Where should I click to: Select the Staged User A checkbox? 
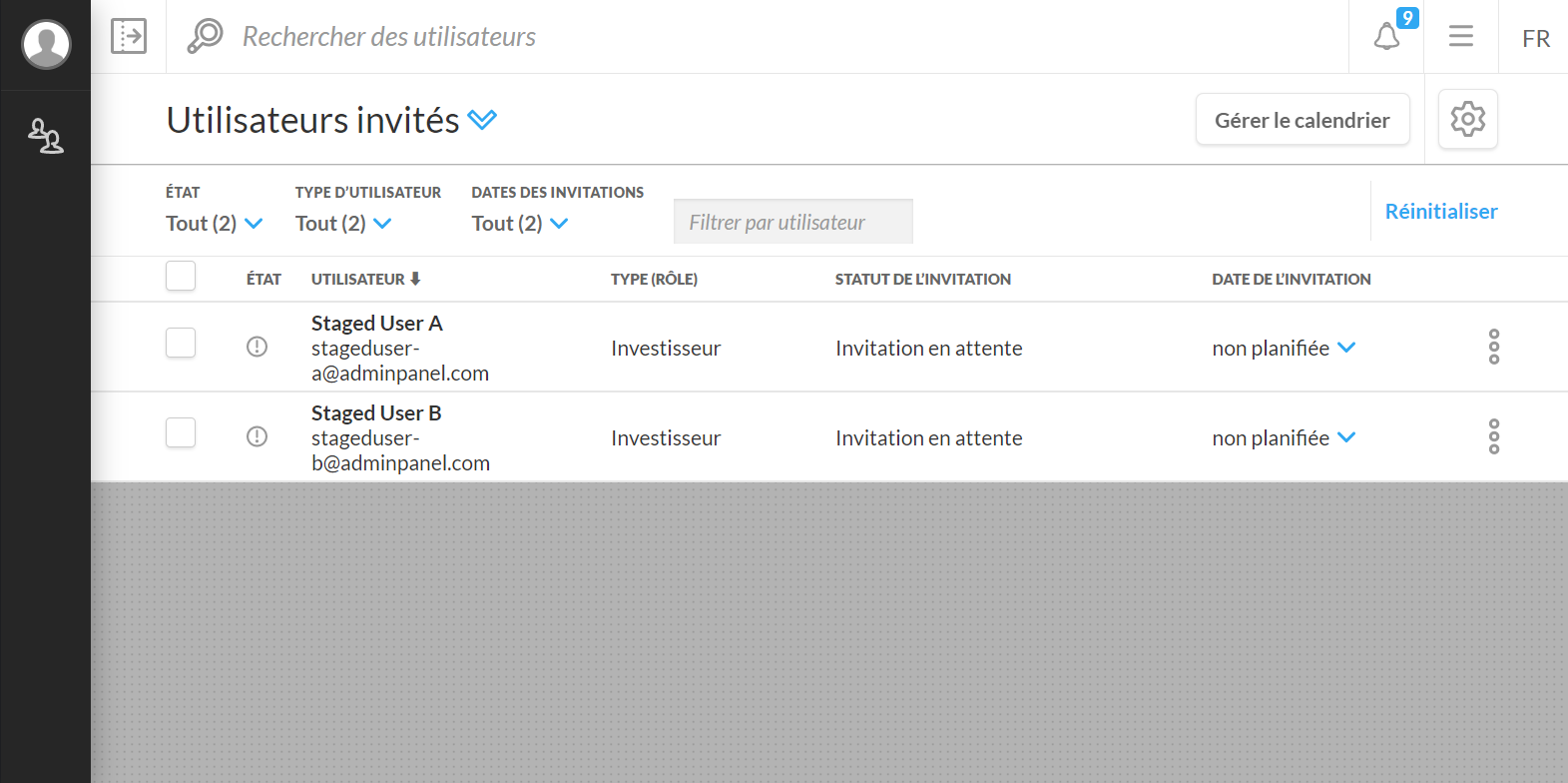coord(181,343)
